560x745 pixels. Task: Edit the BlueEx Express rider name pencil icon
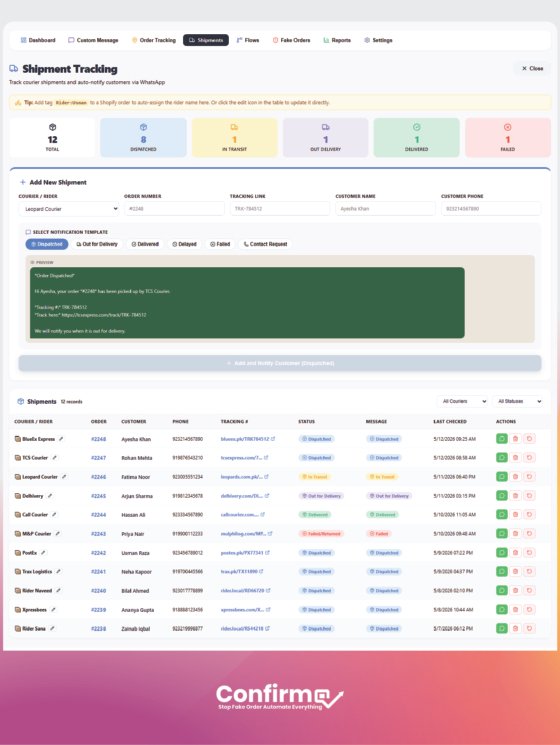tap(61, 439)
